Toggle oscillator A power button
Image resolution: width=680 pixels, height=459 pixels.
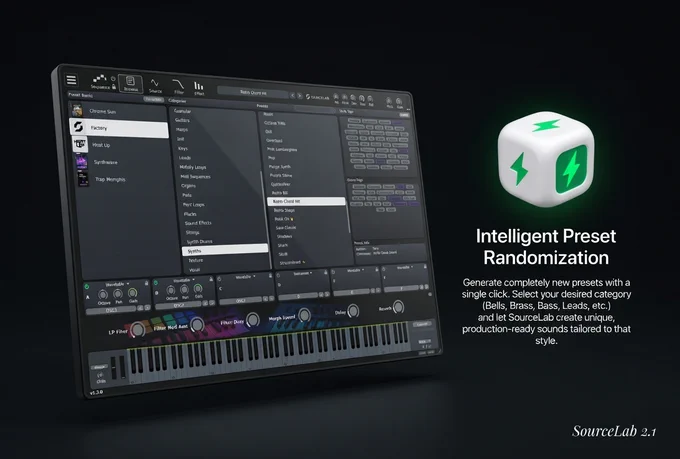pyautogui.click(x=87, y=286)
